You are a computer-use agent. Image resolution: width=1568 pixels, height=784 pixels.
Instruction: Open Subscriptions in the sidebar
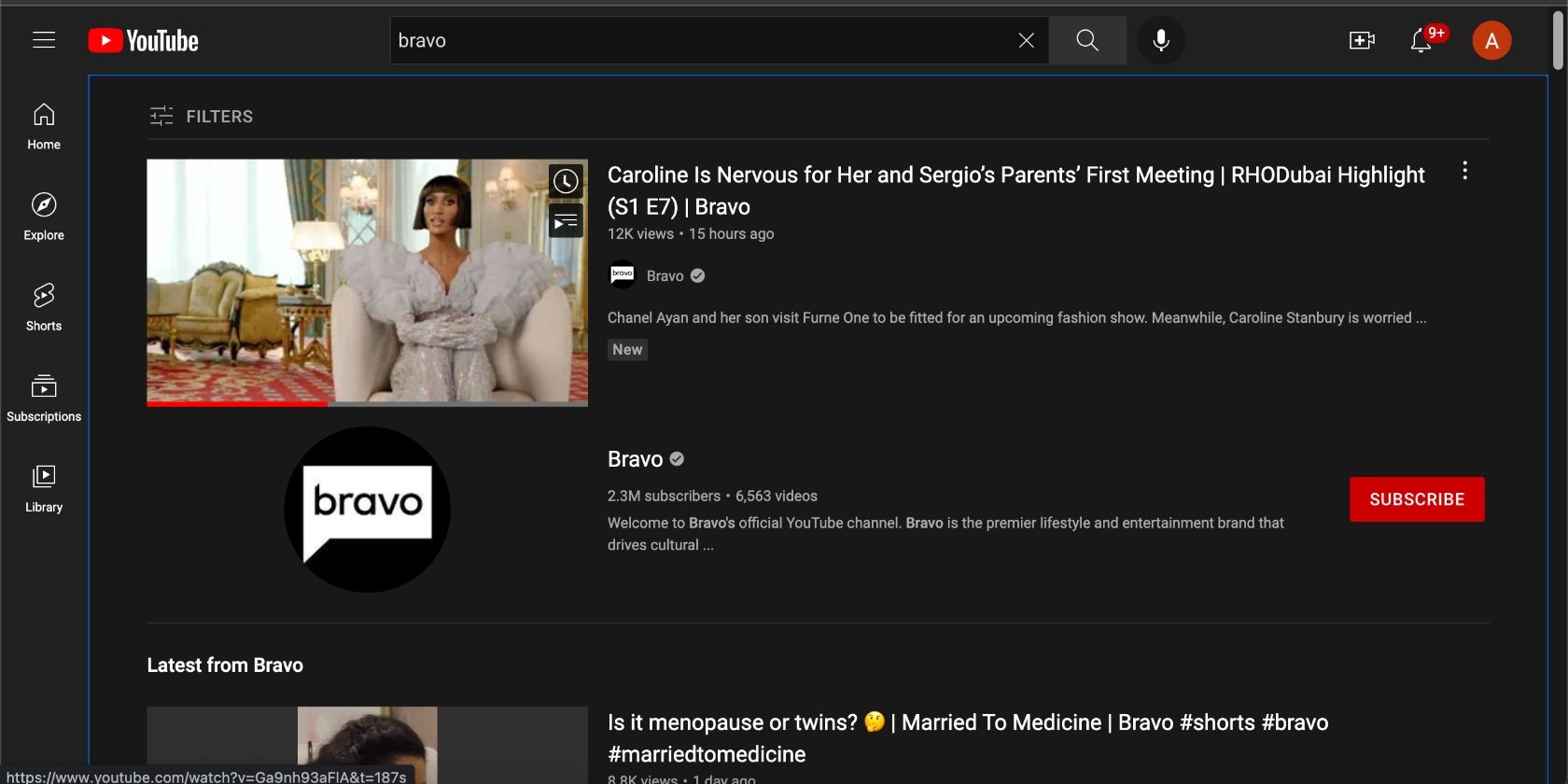tap(44, 399)
